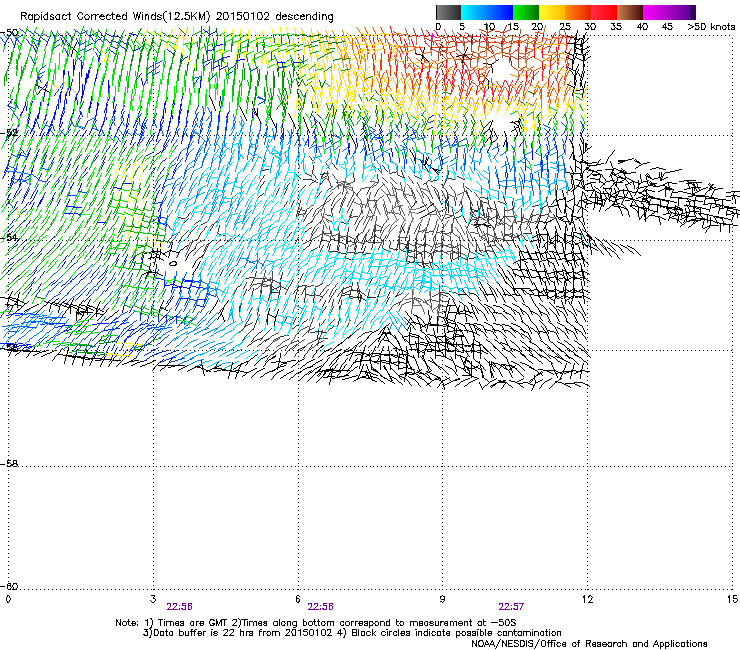The image size is (740, 650).
Task: Click the '15' longitude axis label at bottom right
Action: click(x=732, y=599)
